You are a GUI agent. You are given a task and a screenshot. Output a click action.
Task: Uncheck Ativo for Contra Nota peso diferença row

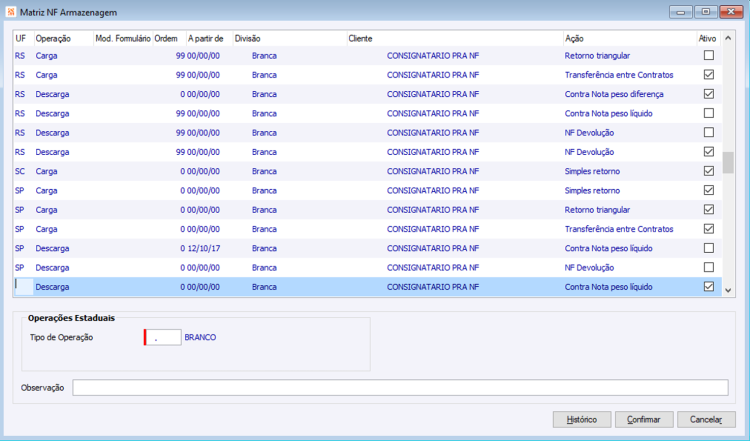pyautogui.click(x=708, y=94)
